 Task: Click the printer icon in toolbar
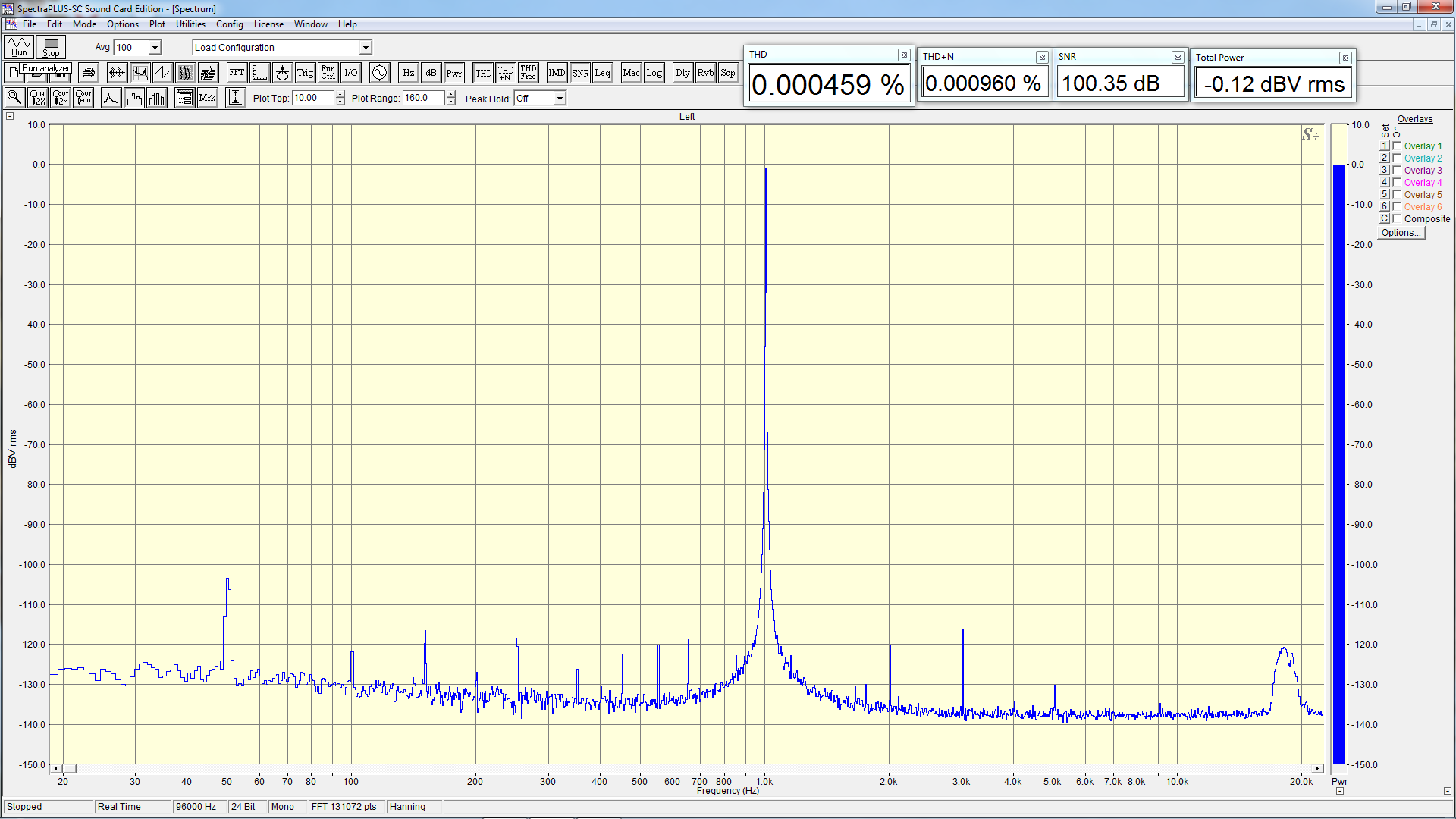89,73
